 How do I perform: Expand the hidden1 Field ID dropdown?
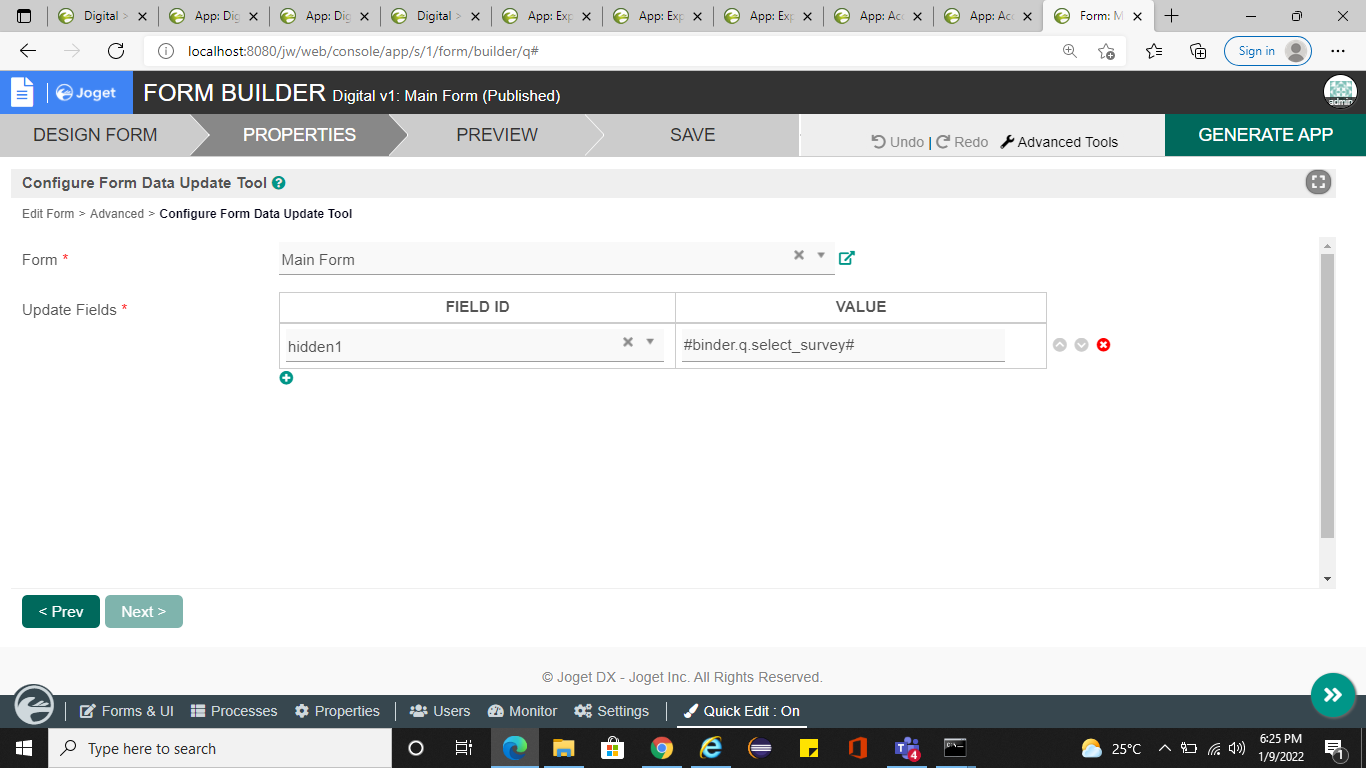point(650,342)
